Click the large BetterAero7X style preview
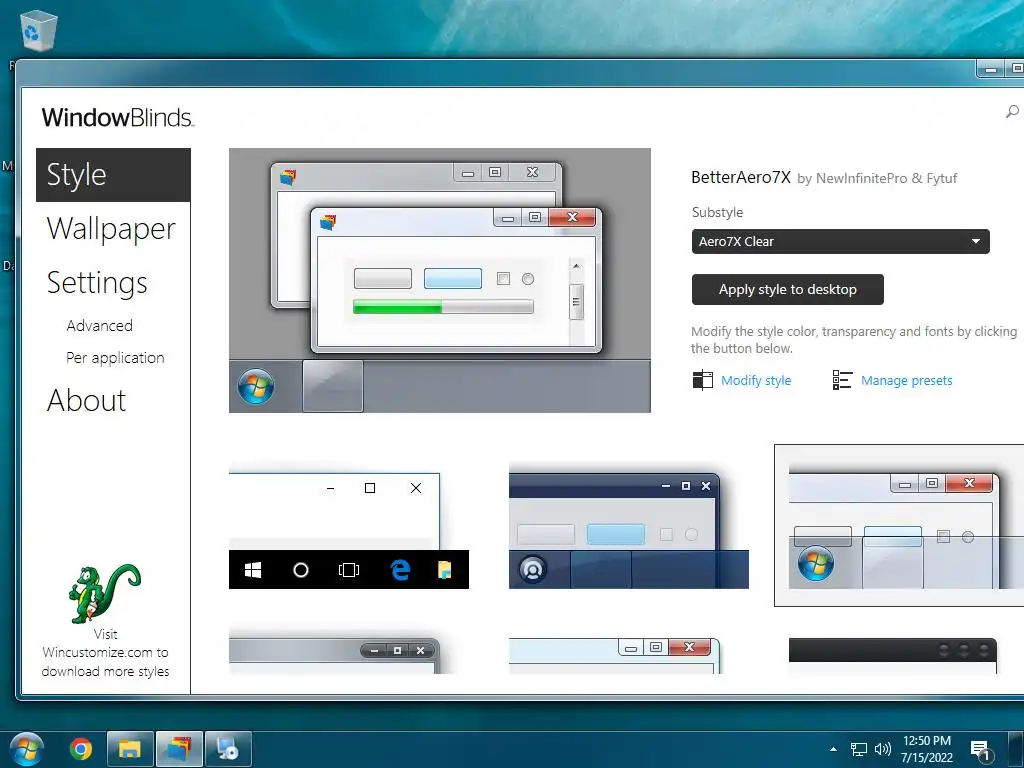Viewport: 1024px width, 768px height. tap(440, 280)
